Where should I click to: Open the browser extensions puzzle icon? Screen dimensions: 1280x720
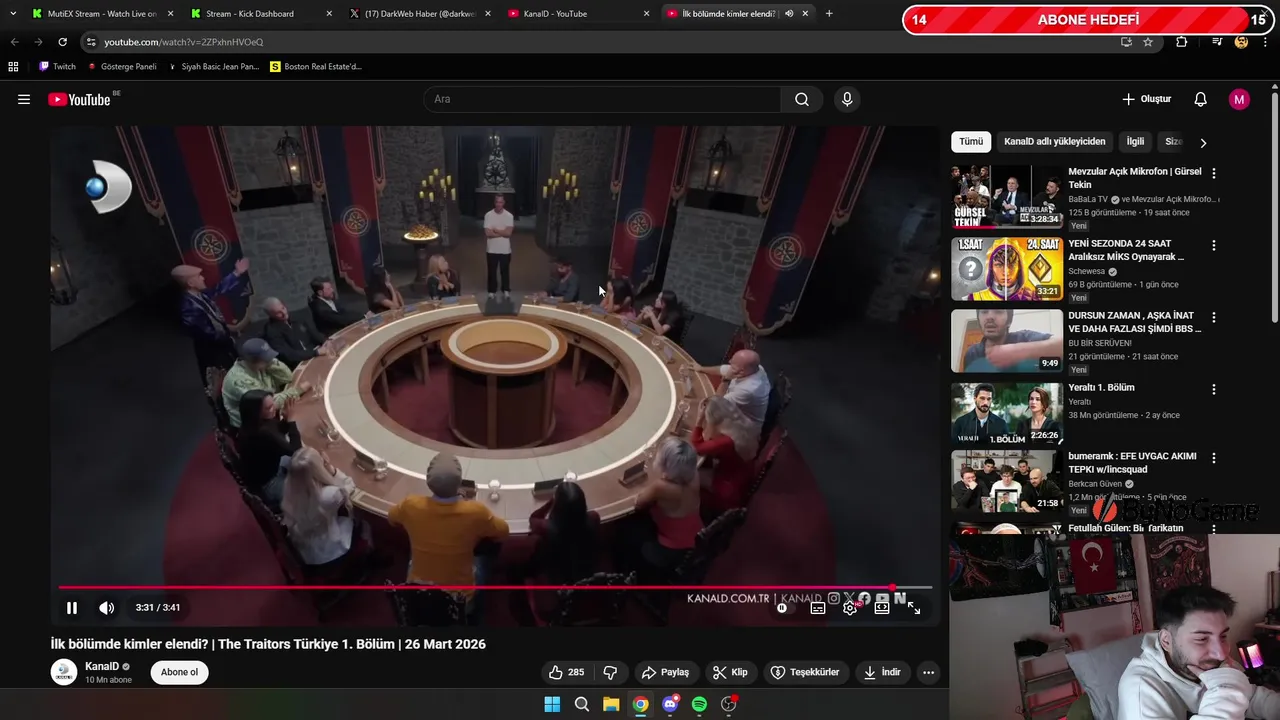pos(1182,42)
